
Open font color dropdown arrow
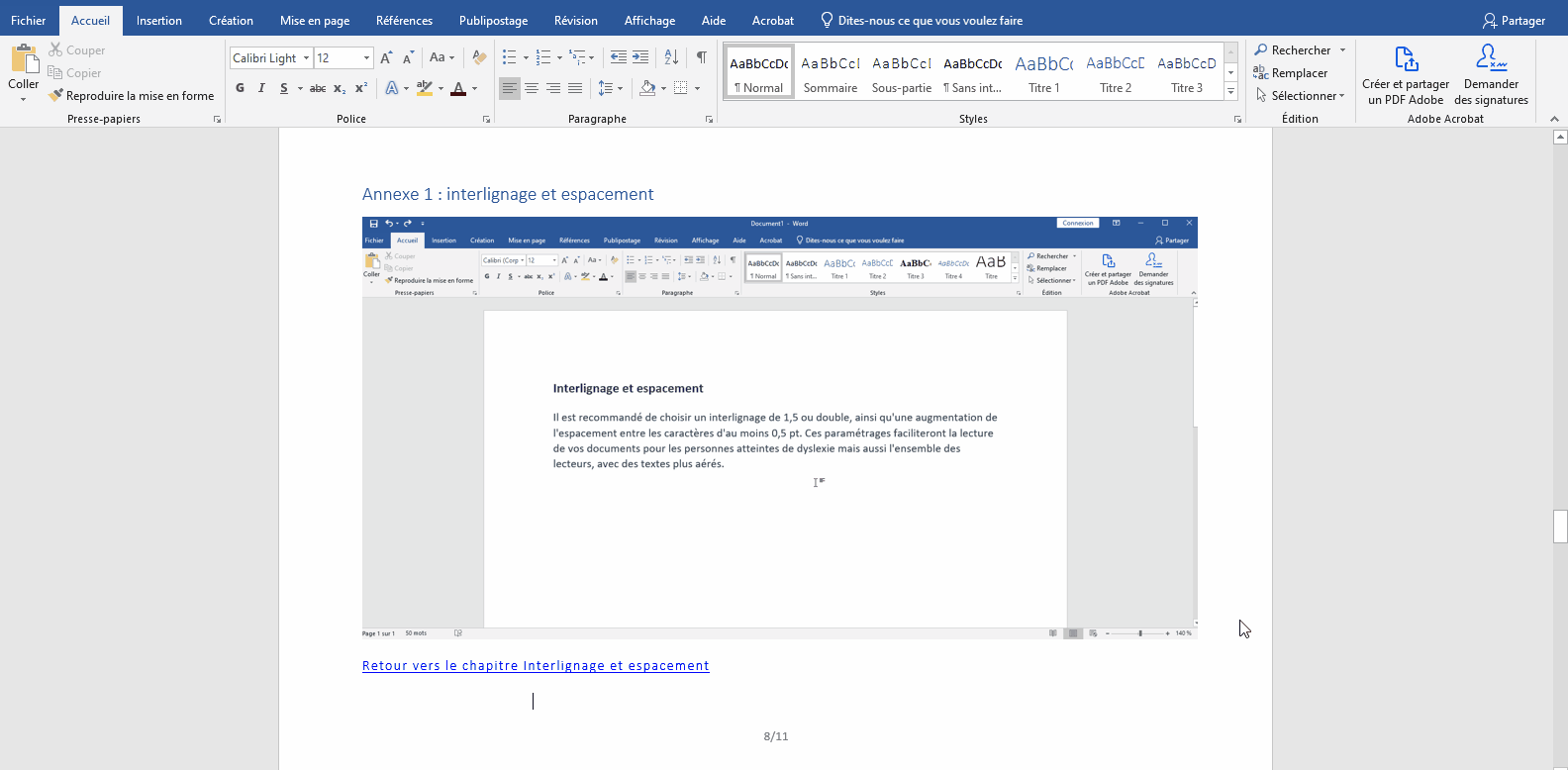474,88
